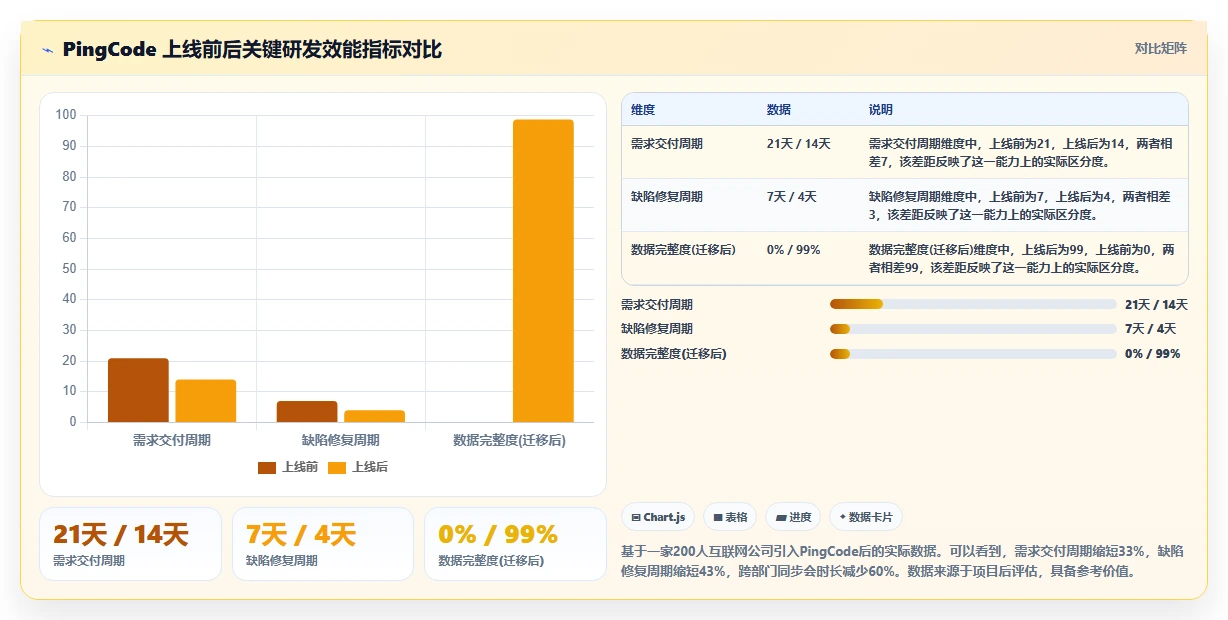
Task: Click the 50 y-axis value
Action: point(69,268)
